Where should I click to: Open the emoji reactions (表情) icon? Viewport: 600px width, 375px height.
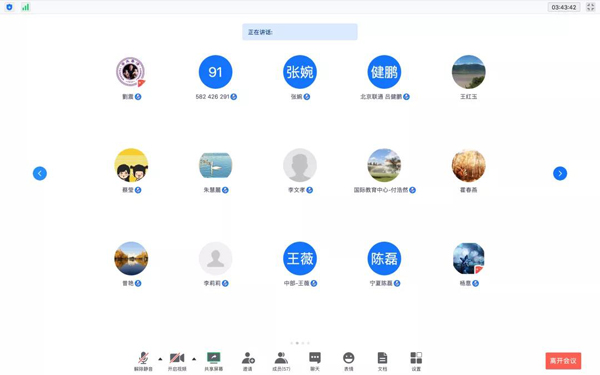click(x=349, y=361)
